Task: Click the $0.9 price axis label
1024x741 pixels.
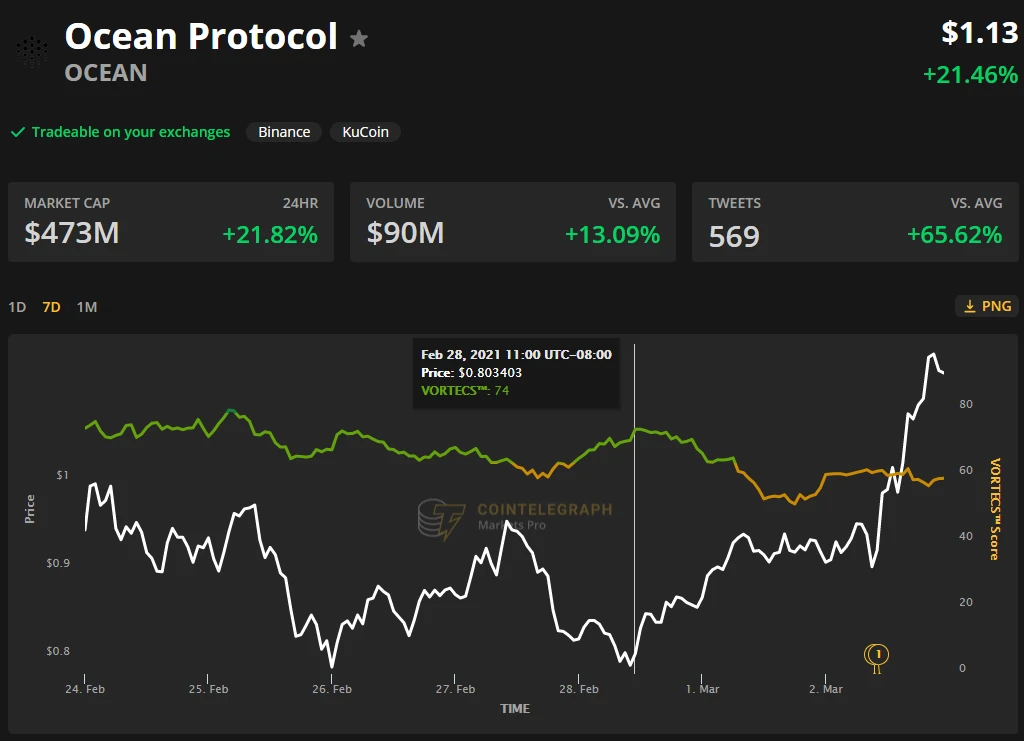Action: click(57, 563)
